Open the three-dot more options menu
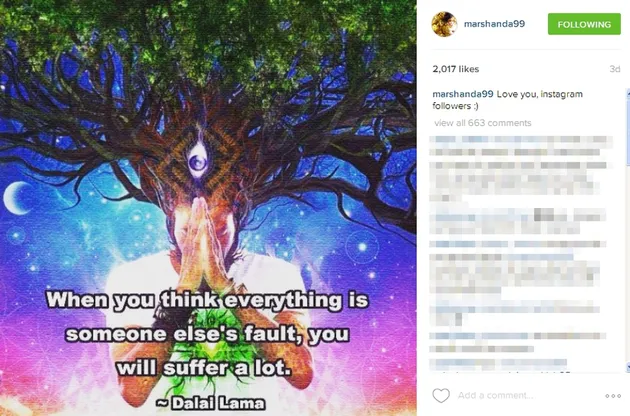The image size is (630, 416). pyautogui.click(x=613, y=396)
